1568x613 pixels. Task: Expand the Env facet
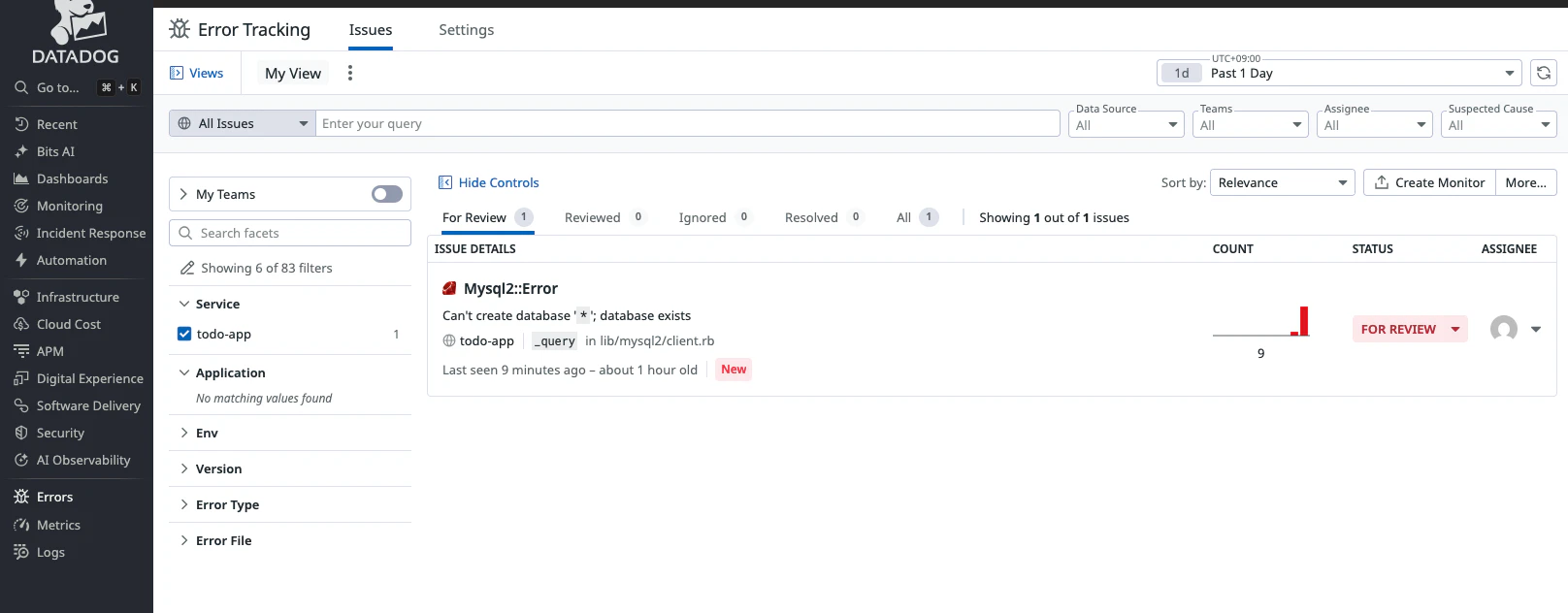[184, 433]
